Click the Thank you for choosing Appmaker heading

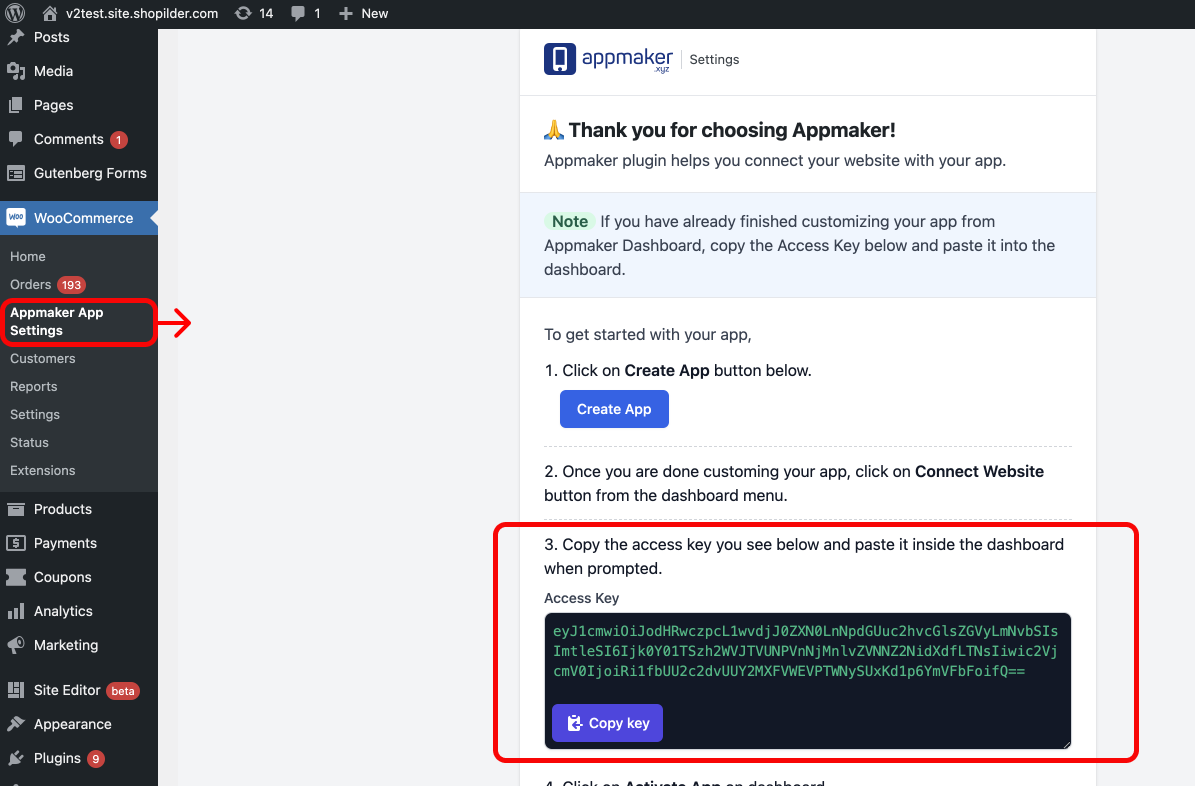click(732, 130)
